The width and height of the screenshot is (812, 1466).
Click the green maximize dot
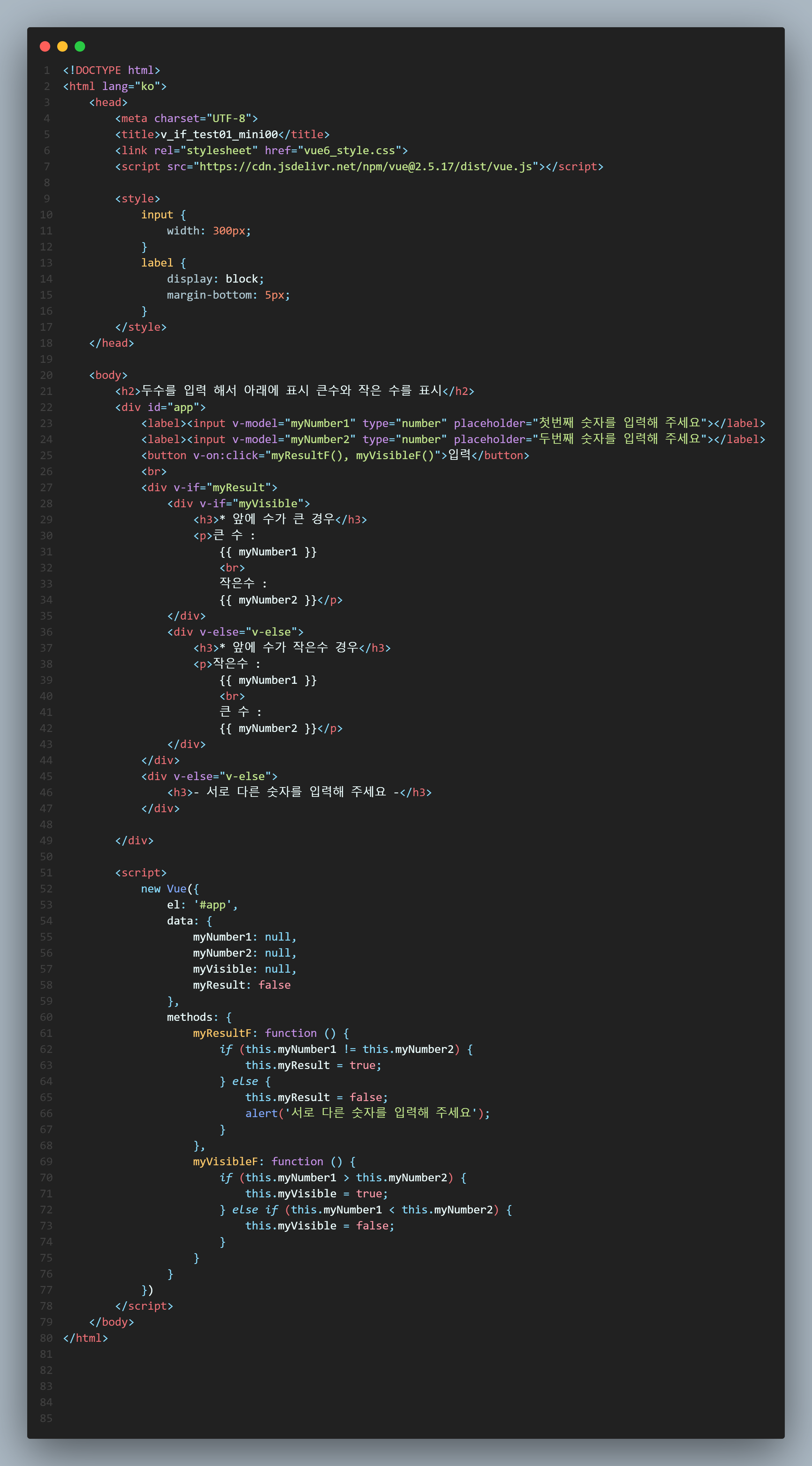point(80,47)
